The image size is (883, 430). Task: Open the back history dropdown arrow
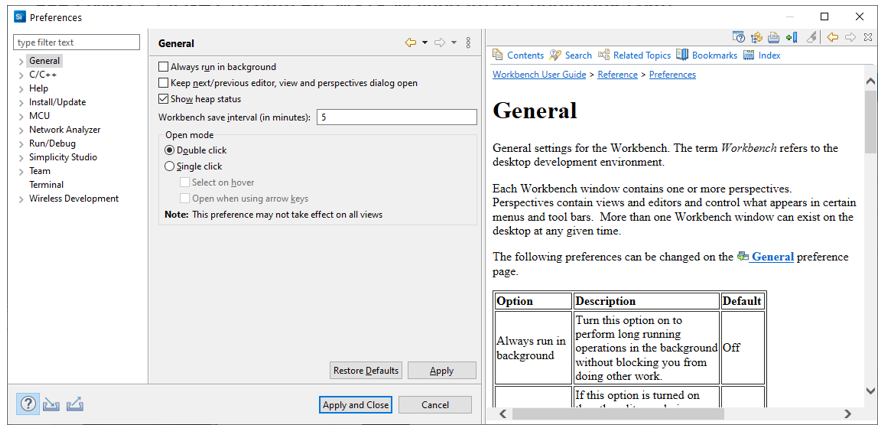click(x=424, y=43)
